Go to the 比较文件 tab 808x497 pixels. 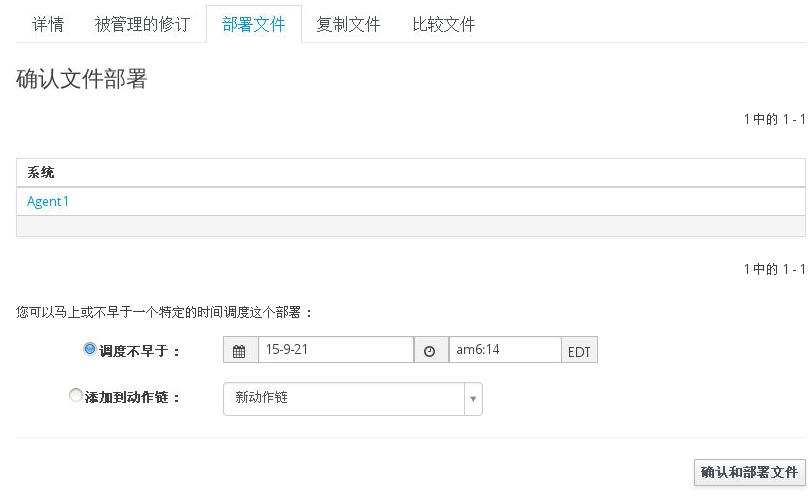pyautogui.click(x=444, y=24)
